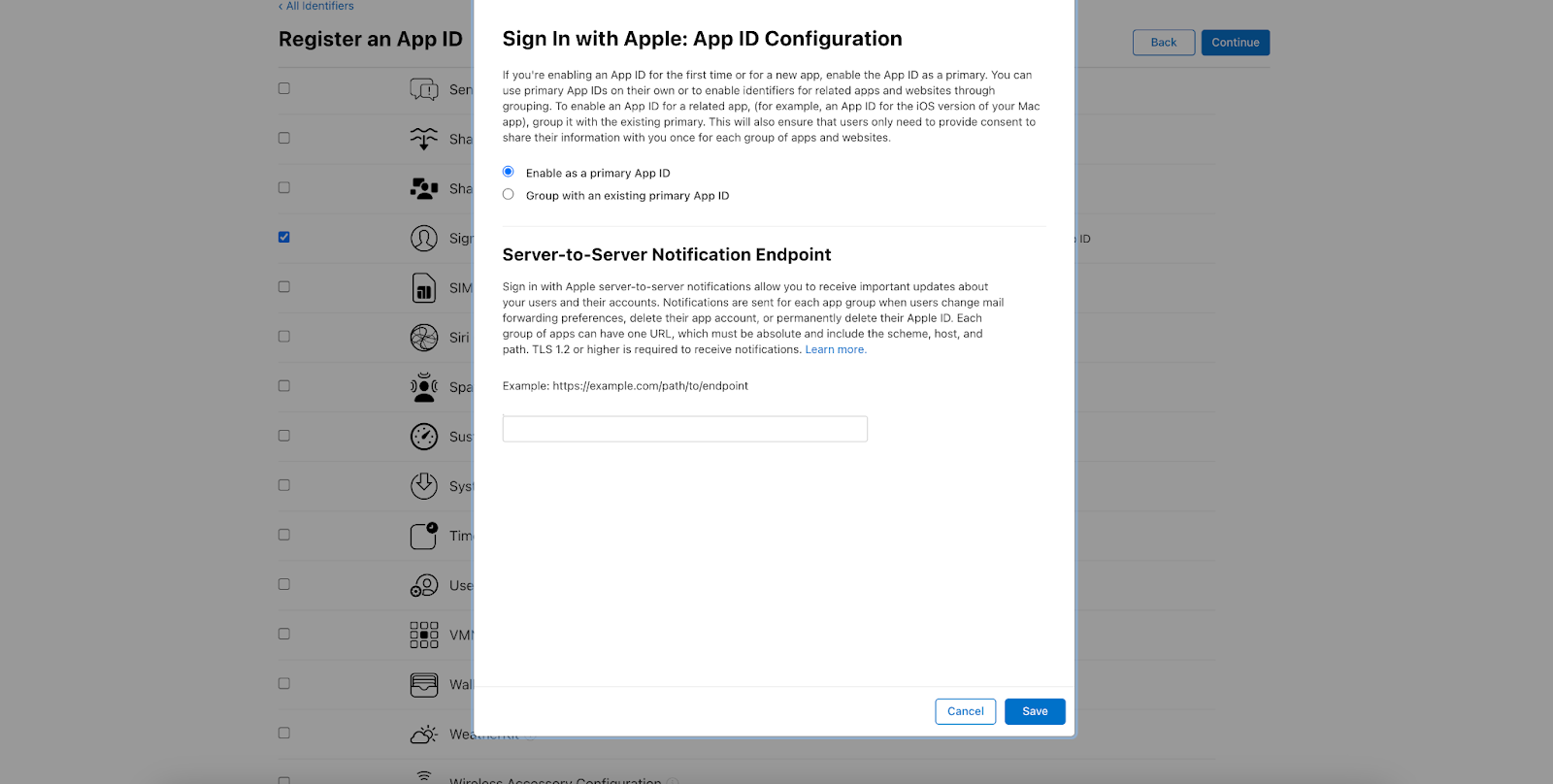
Task: Click the speech-bubble capability icon
Action: (x=424, y=89)
